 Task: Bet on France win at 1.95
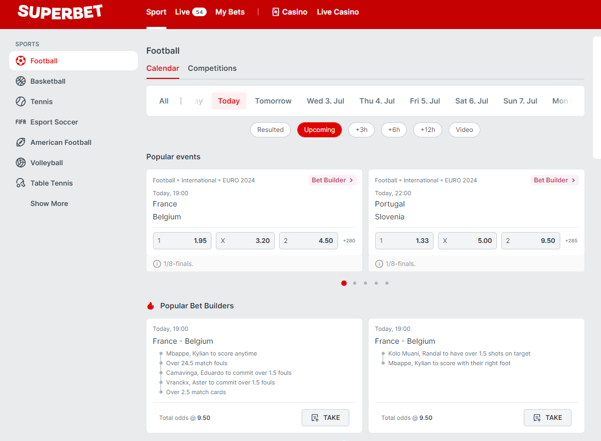[182, 241]
